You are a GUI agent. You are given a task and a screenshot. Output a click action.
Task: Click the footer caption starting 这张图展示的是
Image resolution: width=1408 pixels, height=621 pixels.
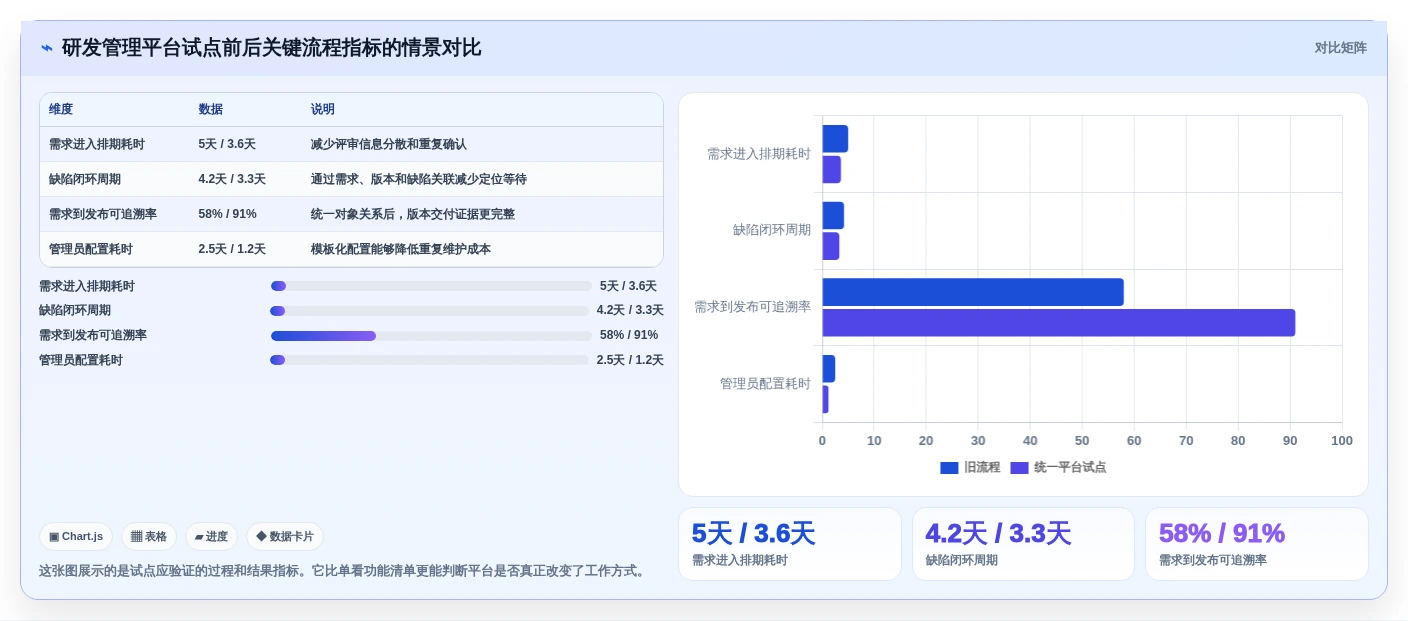tap(344, 571)
